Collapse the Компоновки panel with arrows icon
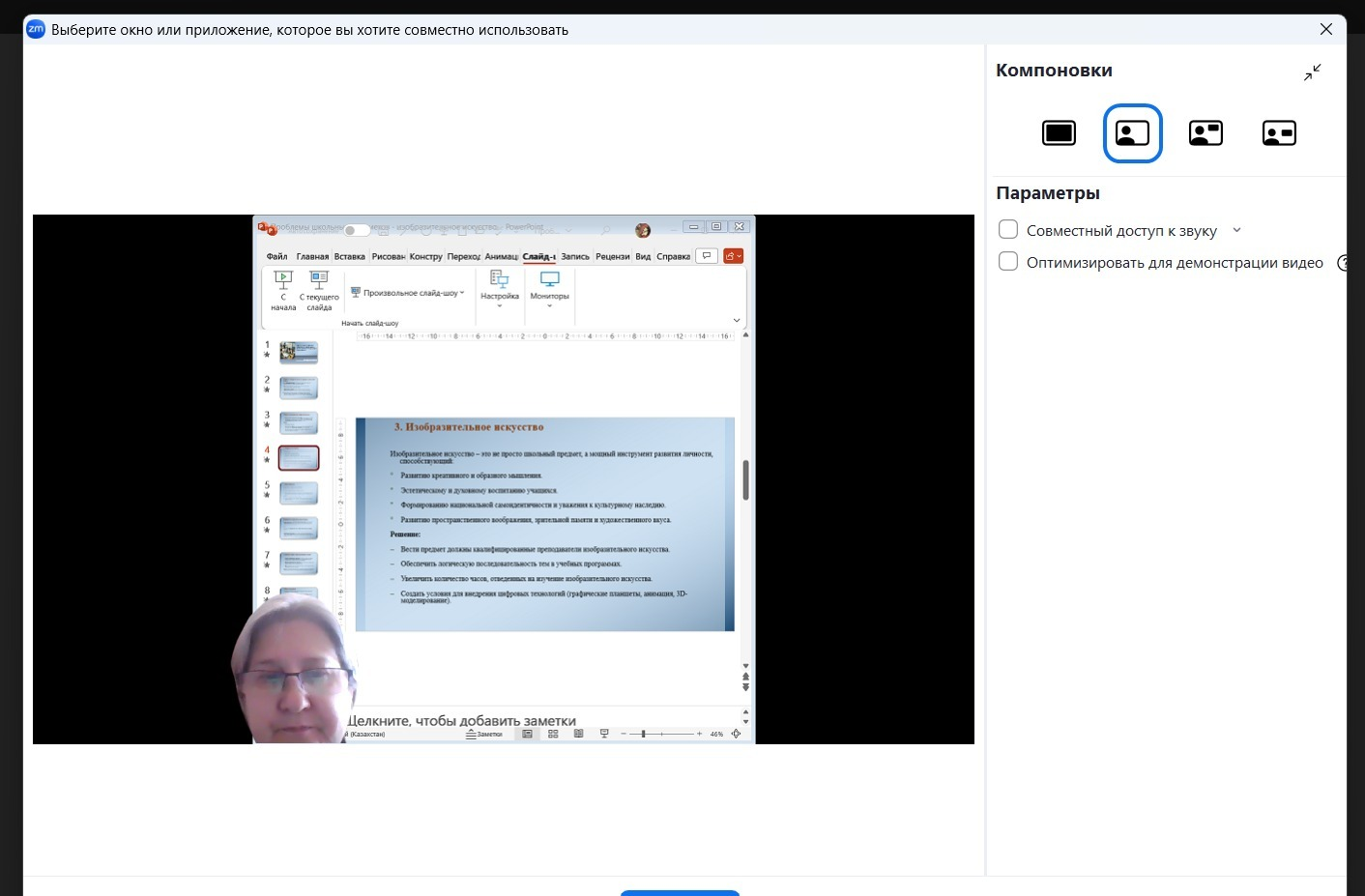1365x896 pixels. tap(1312, 72)
